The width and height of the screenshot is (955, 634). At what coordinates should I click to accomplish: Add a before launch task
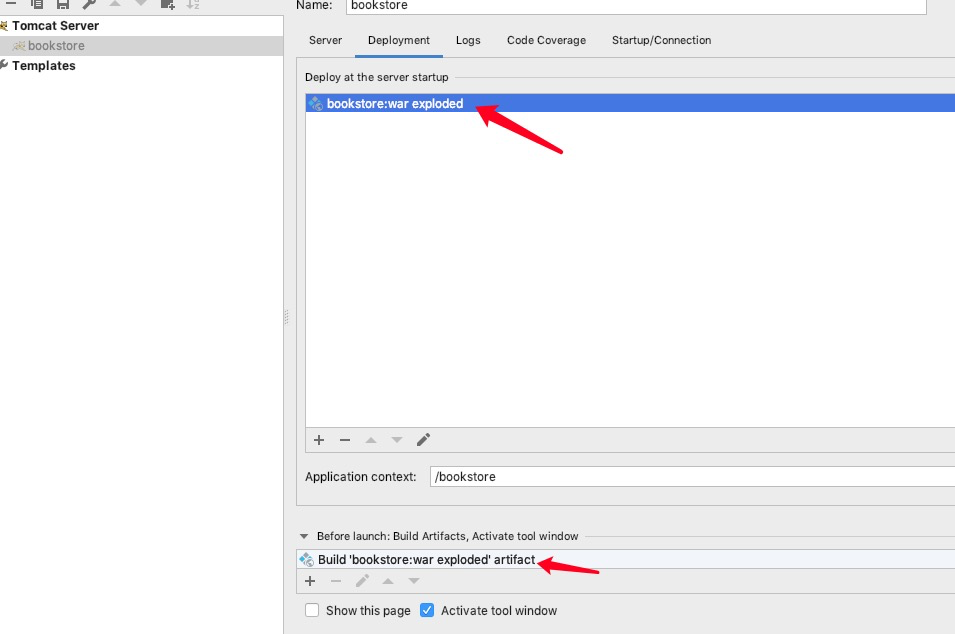(x=310, y=581)
